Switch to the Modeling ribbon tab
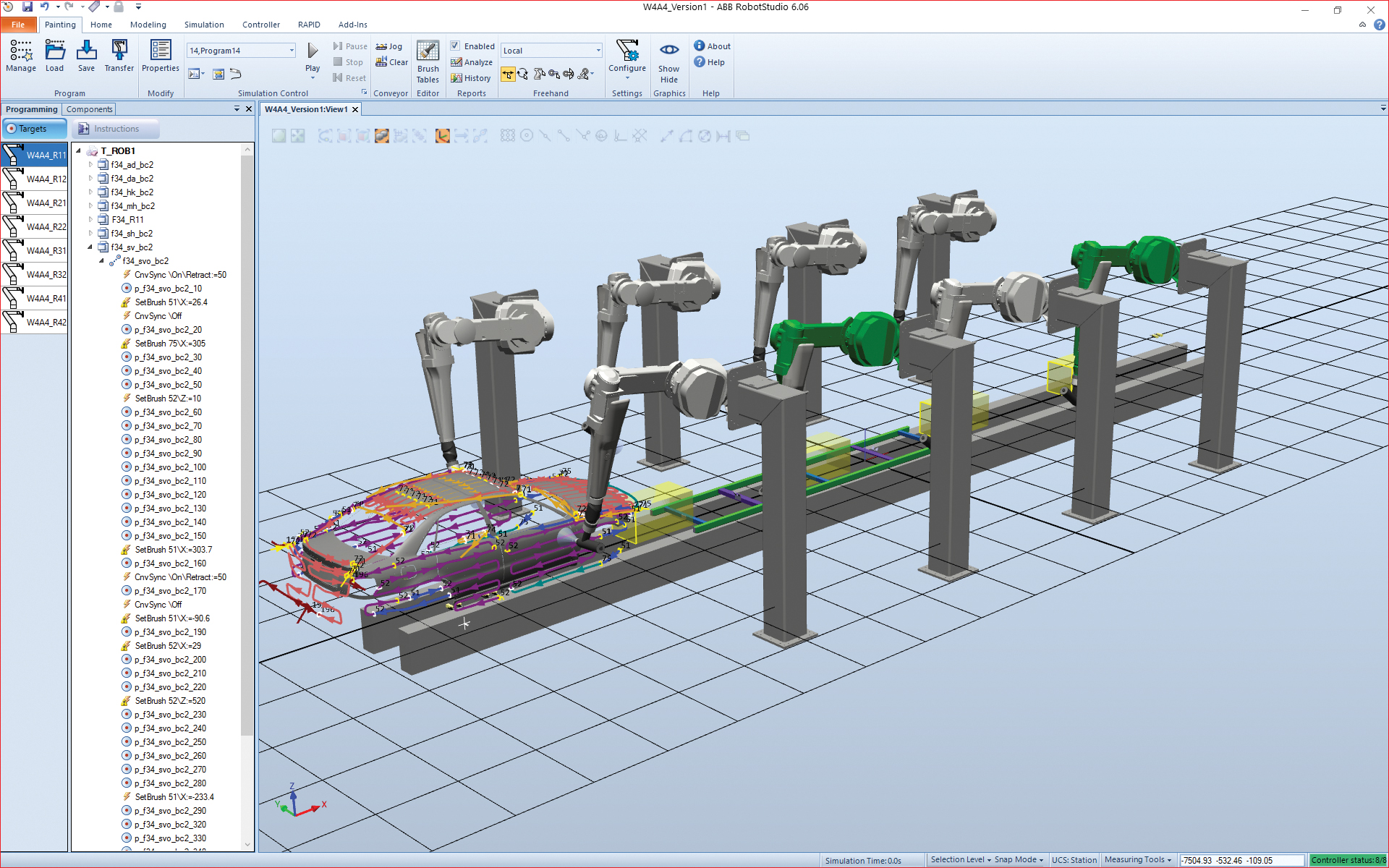The width and height of the screenshot is (1389, 868). [148, 25]
